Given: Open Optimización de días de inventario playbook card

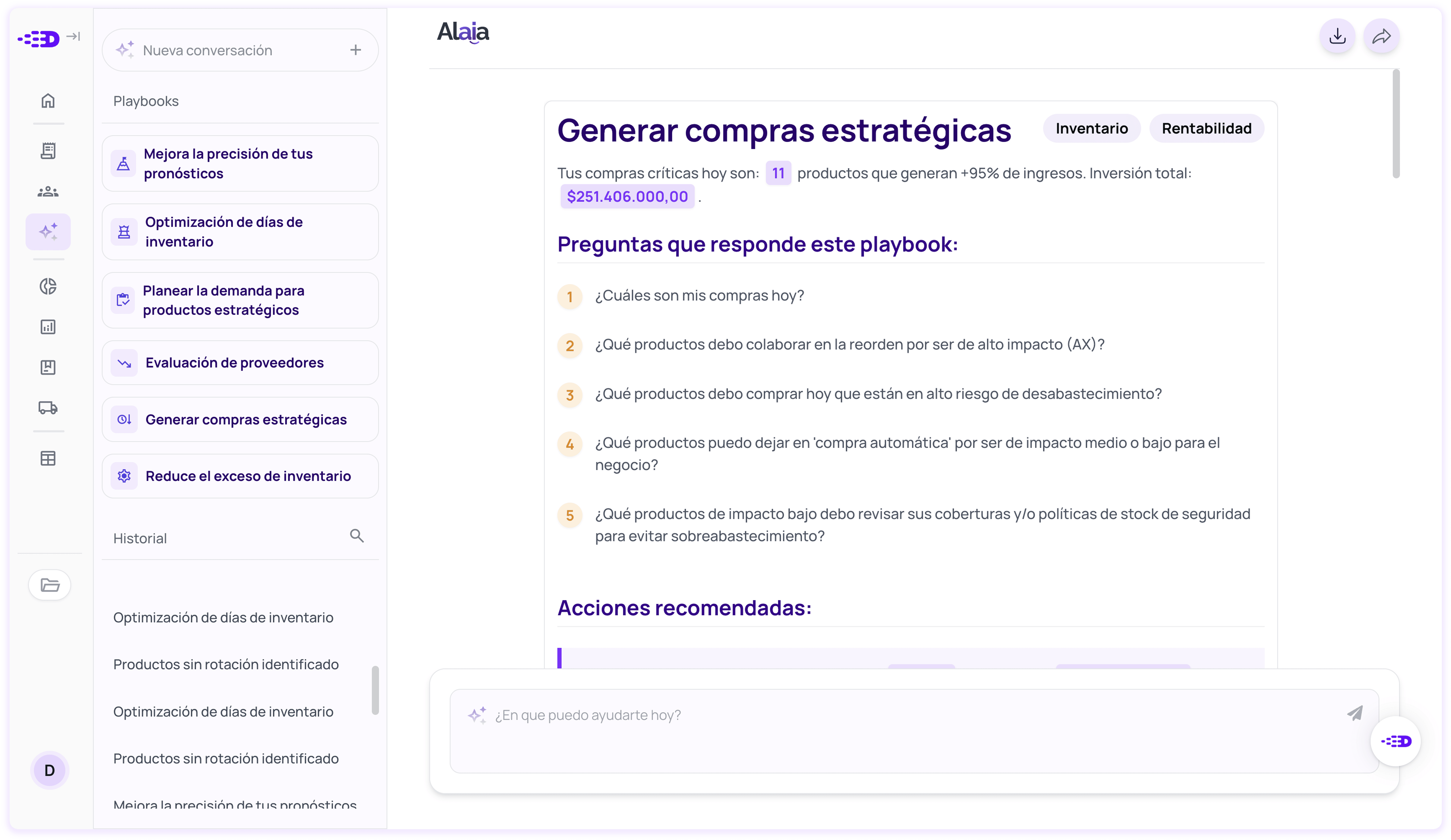Looking at the screenshot, I should point(240,232).
